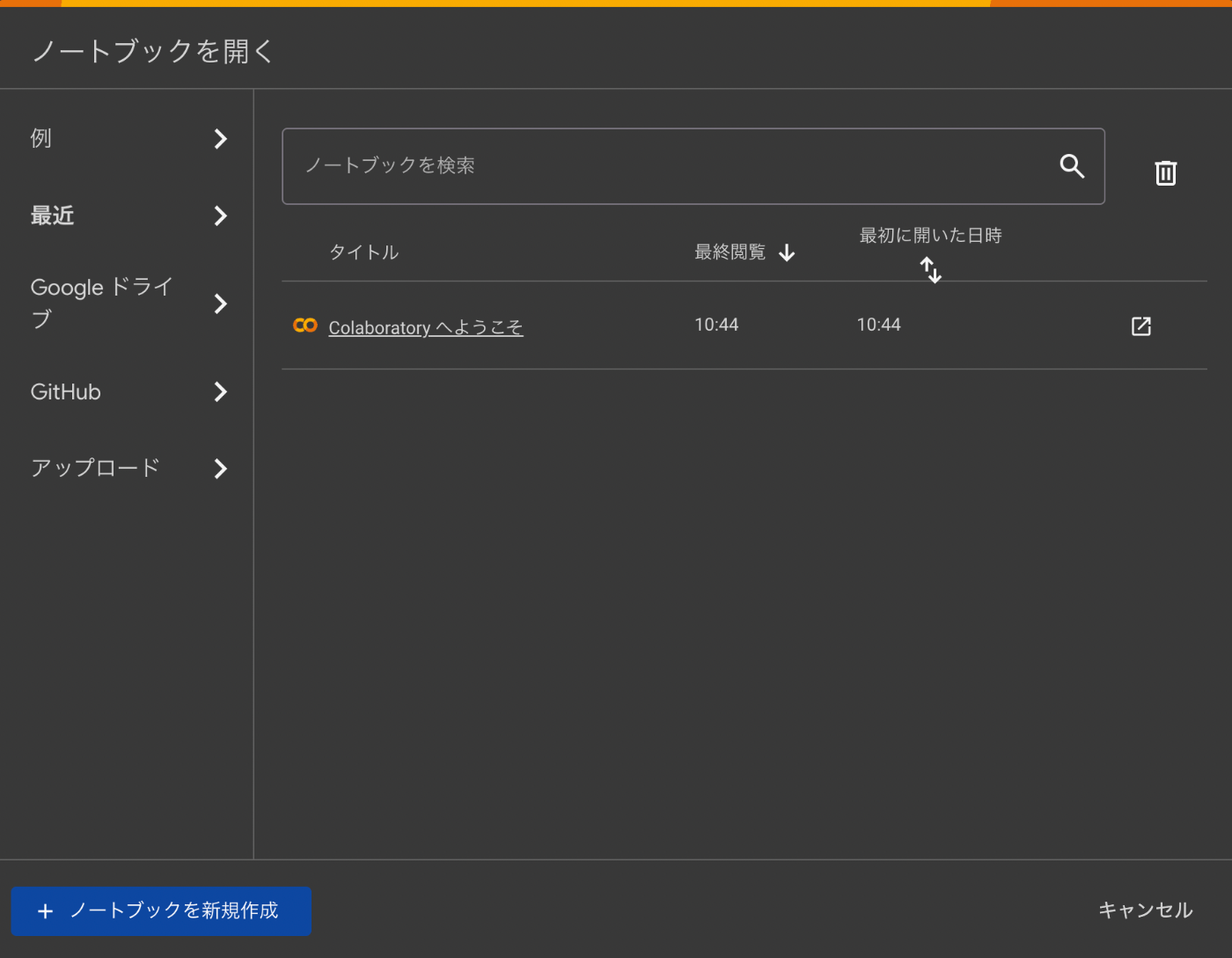Click the search magnifier icon

pos(1072,165)
